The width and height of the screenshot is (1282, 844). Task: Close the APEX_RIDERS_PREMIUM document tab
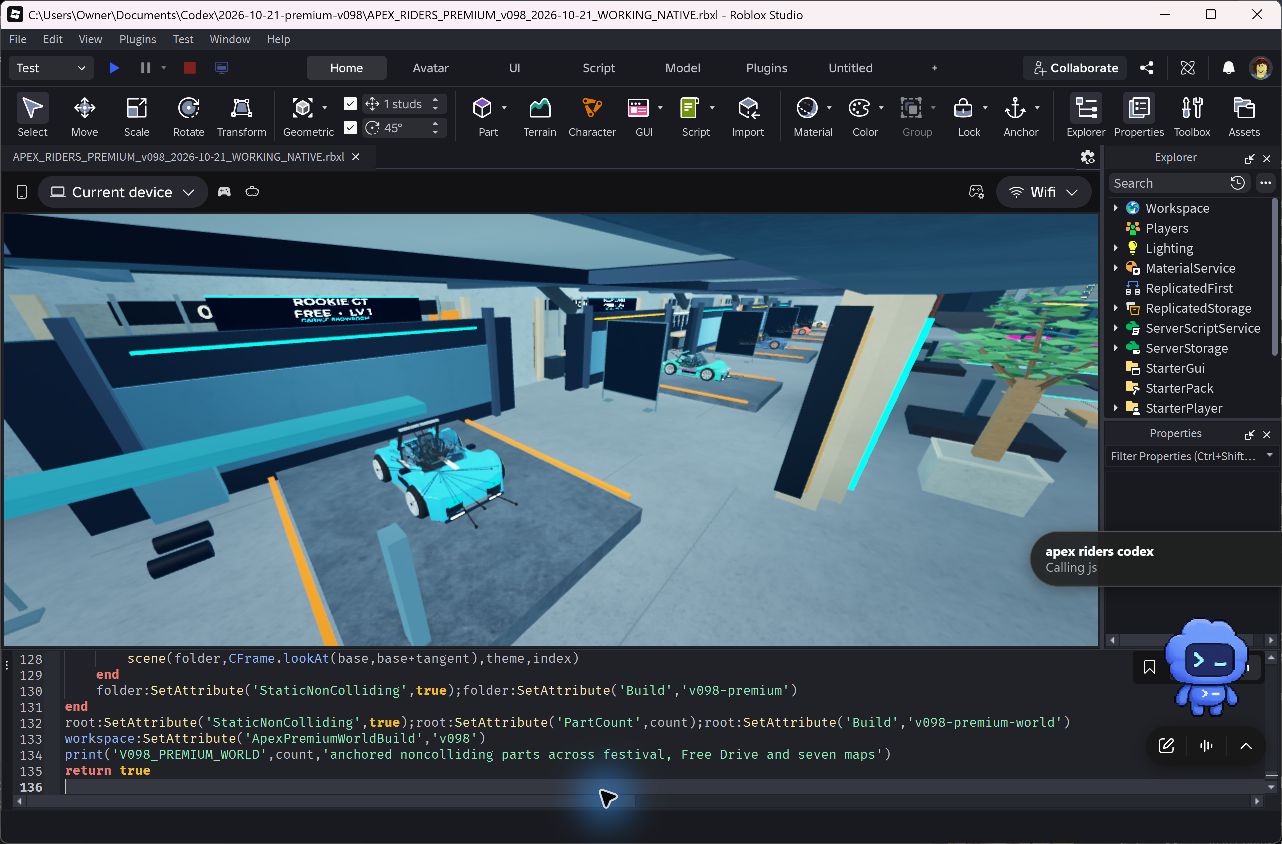point(356,157)
